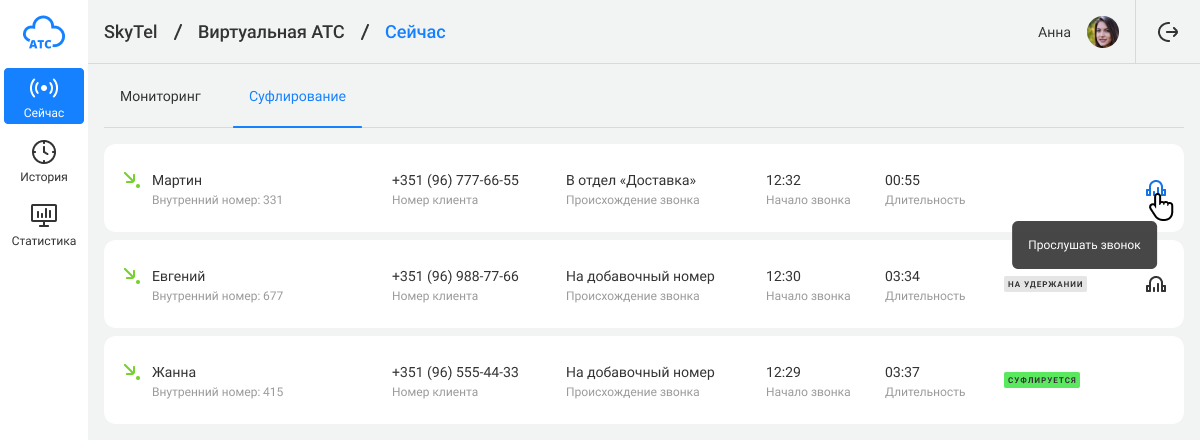The width and height of the screenshot is (1200, 440).
Task: Click SkyTel breadcrumb link
Action: click(x=130, y=32)
